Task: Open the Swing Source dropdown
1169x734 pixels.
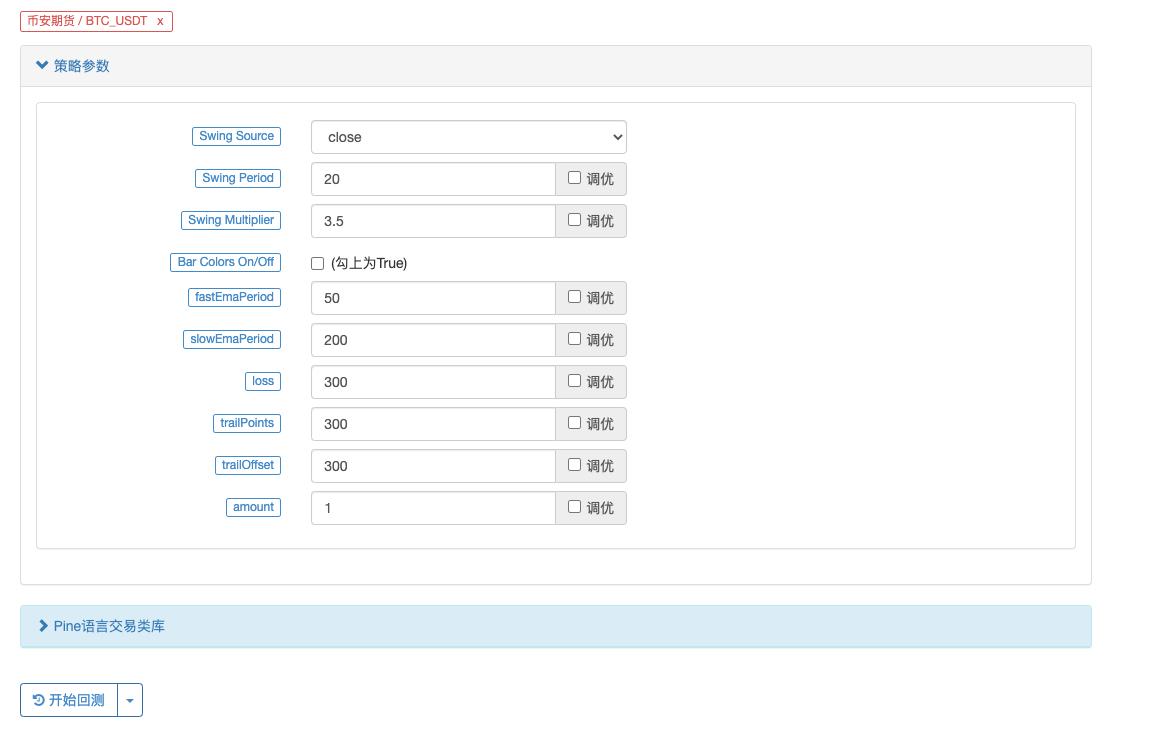Action: tap(468, 137)
